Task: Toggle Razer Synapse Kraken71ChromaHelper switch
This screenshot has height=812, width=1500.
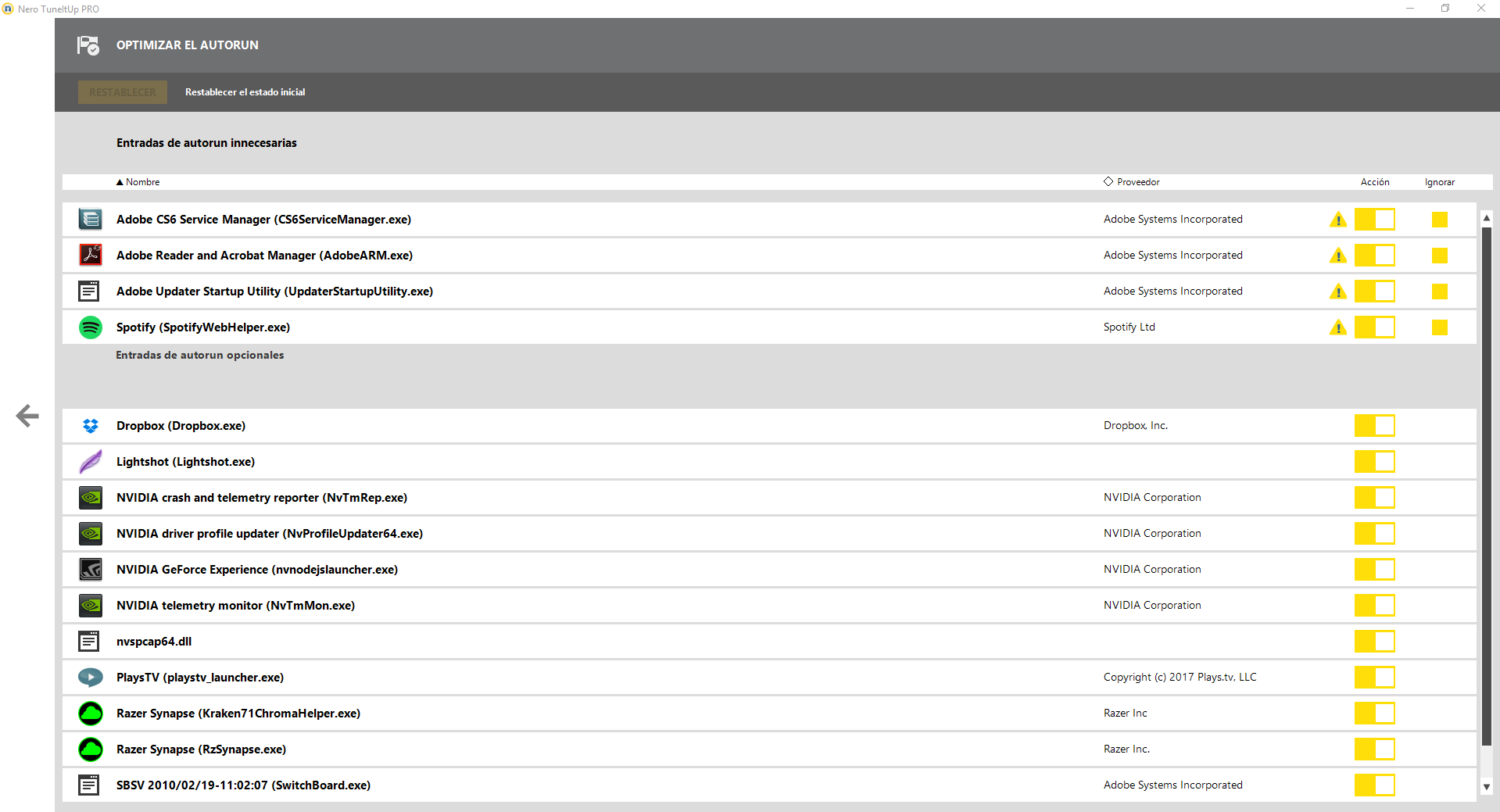Action: click(x=1375, y=714)
